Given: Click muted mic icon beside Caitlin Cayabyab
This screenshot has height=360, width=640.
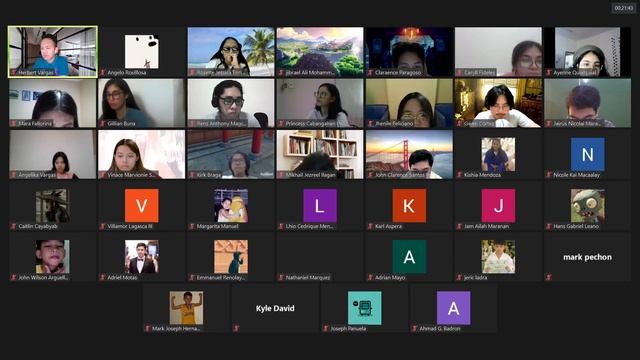Looking at the screenshot, I should tap(14, 226).
